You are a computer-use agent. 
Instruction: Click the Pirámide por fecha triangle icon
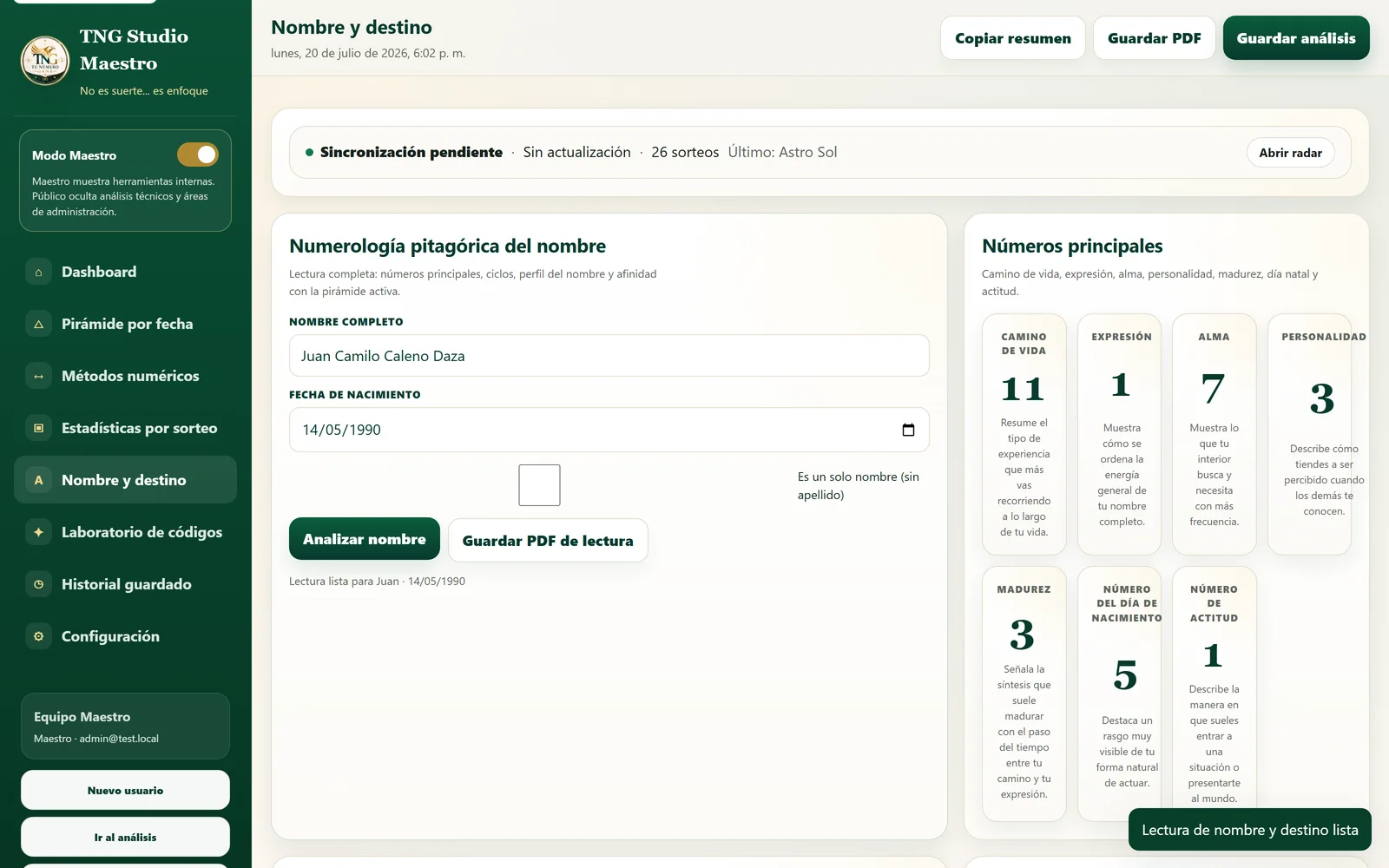pyautogui.click(x=38, y=324)
